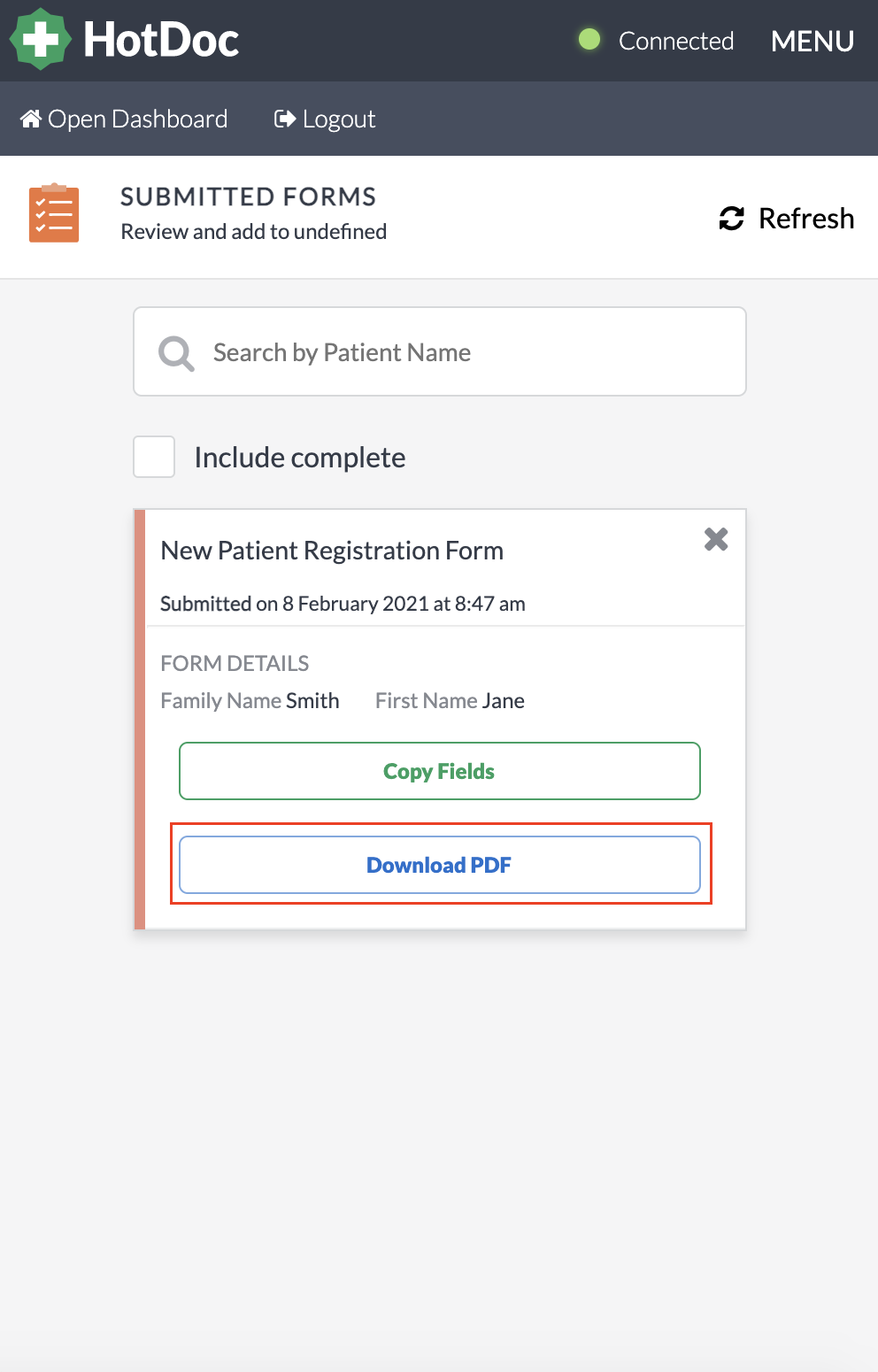Click the home icon beside Open Dashboard
This screenshot has width=878, height=1372.
coord(31,117)
